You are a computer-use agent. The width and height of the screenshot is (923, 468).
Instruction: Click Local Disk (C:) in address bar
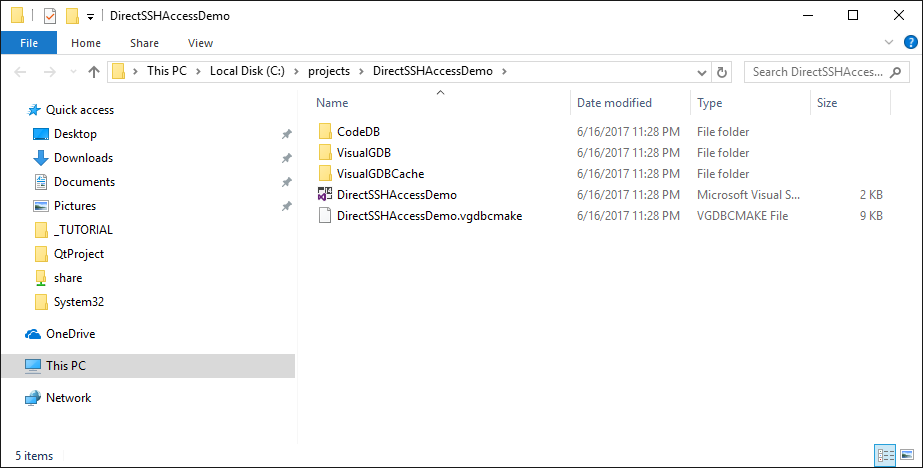click(x=247, y=71)
